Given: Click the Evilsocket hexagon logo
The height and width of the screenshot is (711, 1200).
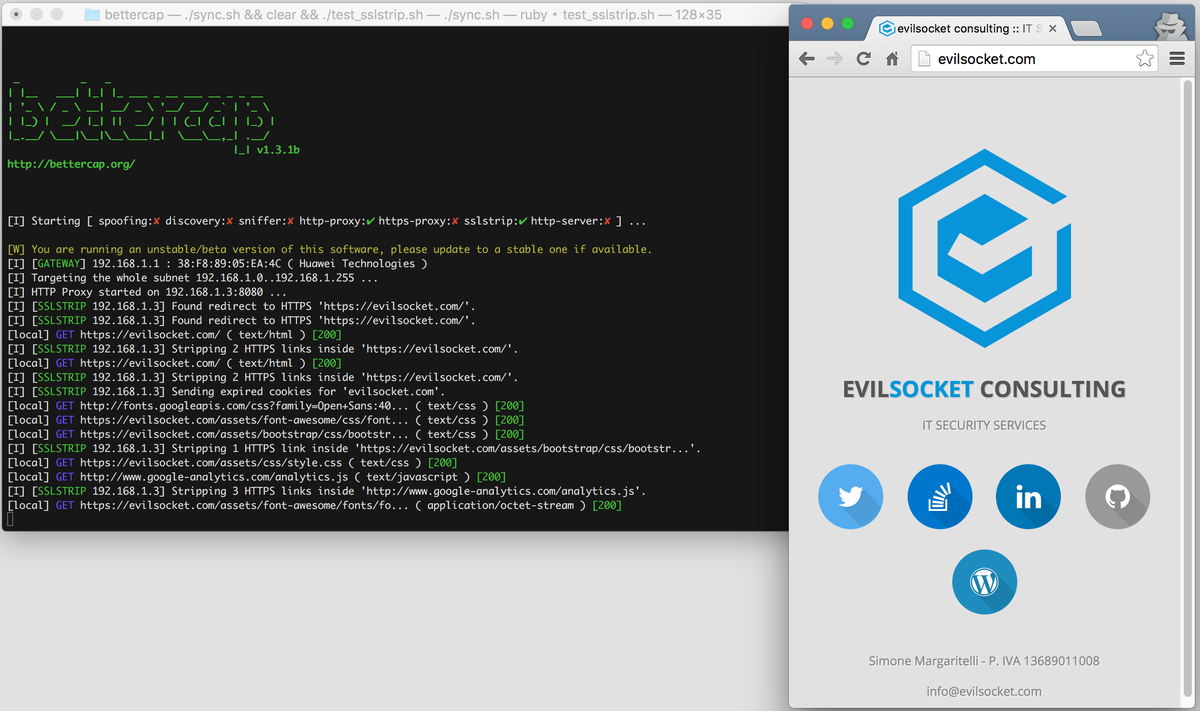Looking at the screenshot, I should (x=984, y=248).
